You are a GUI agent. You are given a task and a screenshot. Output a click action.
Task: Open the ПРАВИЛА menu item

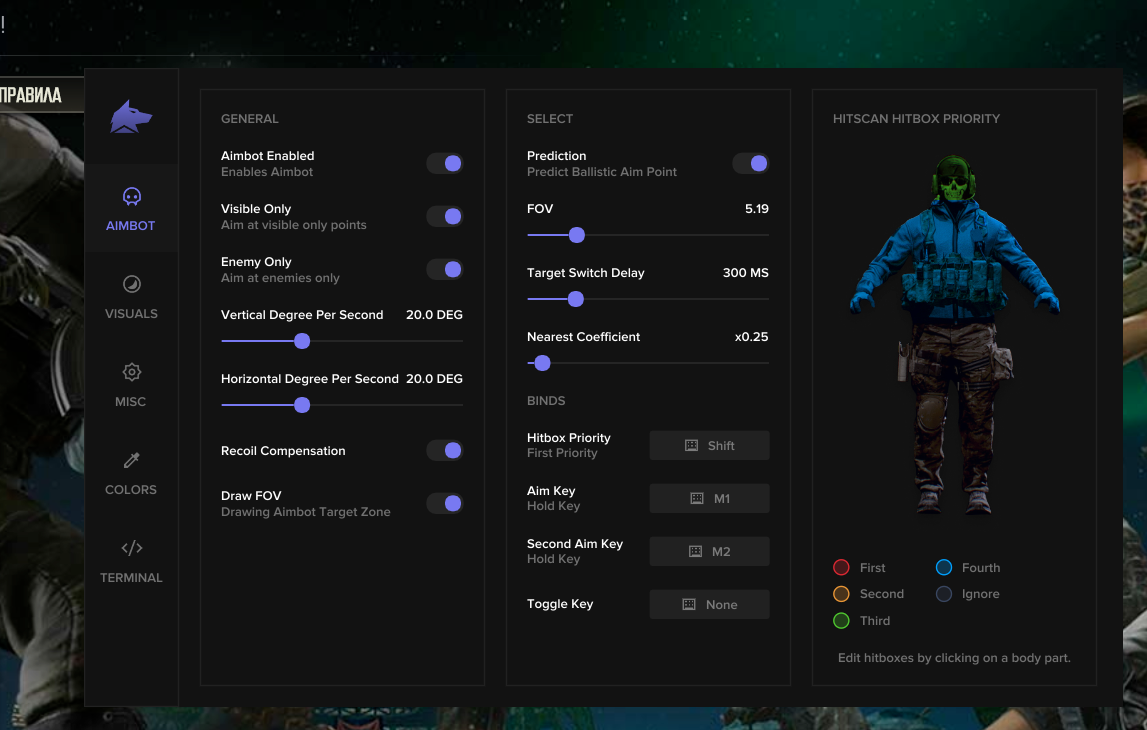[x=30, y=93]
